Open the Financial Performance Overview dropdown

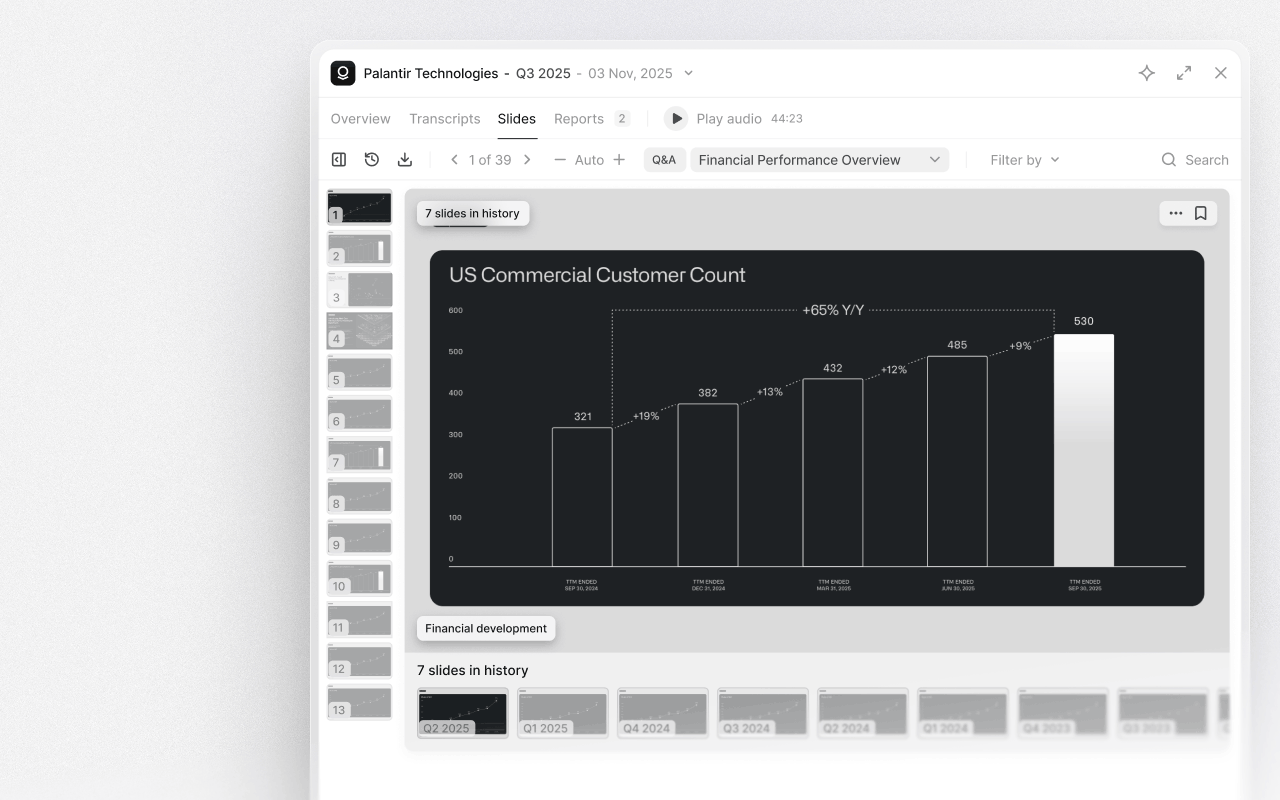click(820, 160)
